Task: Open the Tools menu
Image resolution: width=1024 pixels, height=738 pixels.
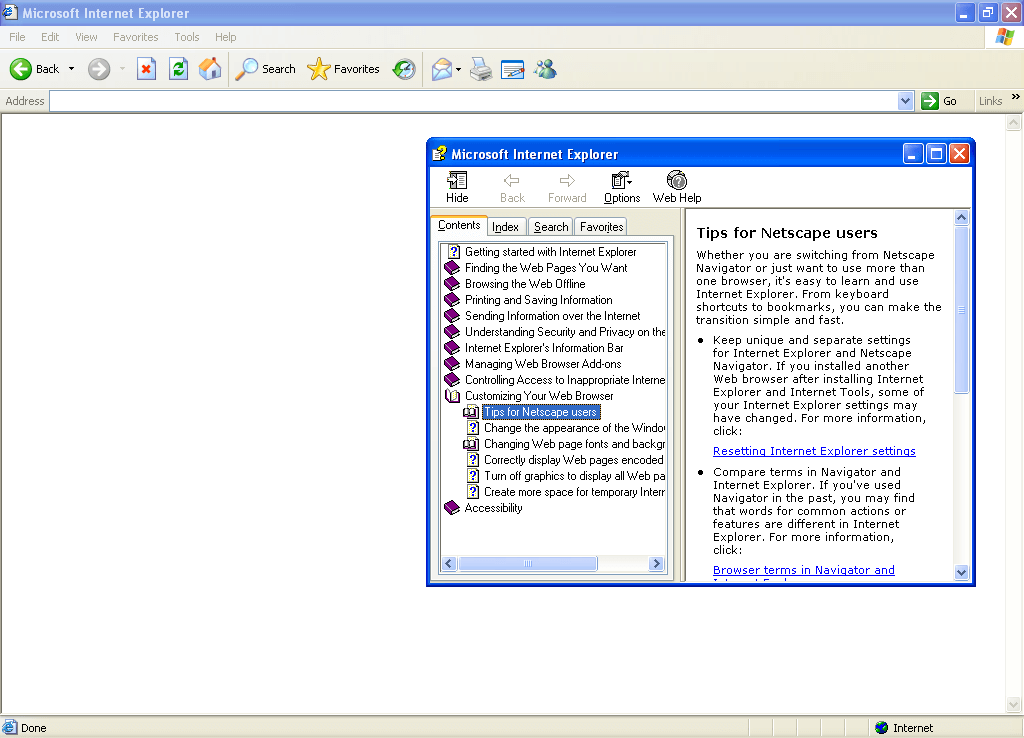Action: 187,37
